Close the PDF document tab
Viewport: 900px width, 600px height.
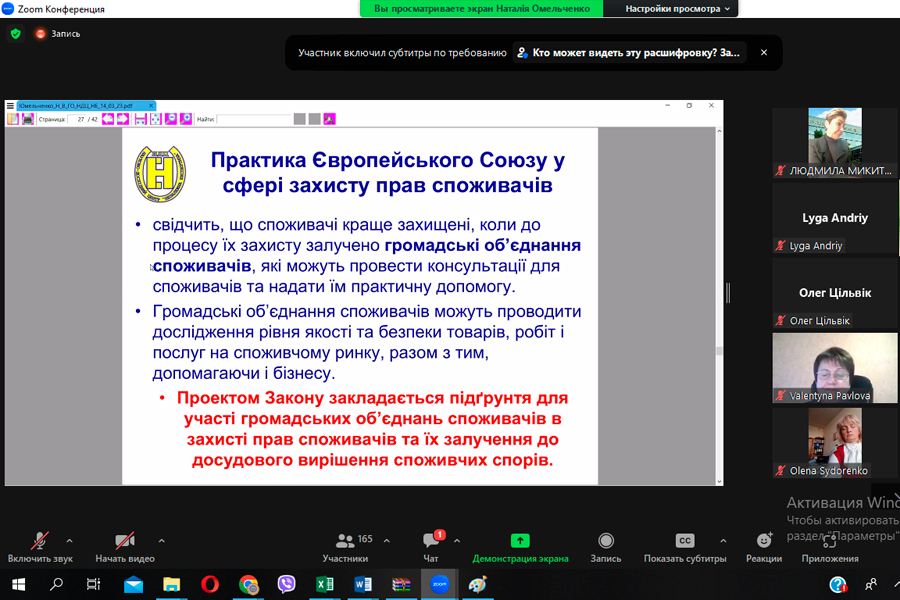tap(151, 106)
